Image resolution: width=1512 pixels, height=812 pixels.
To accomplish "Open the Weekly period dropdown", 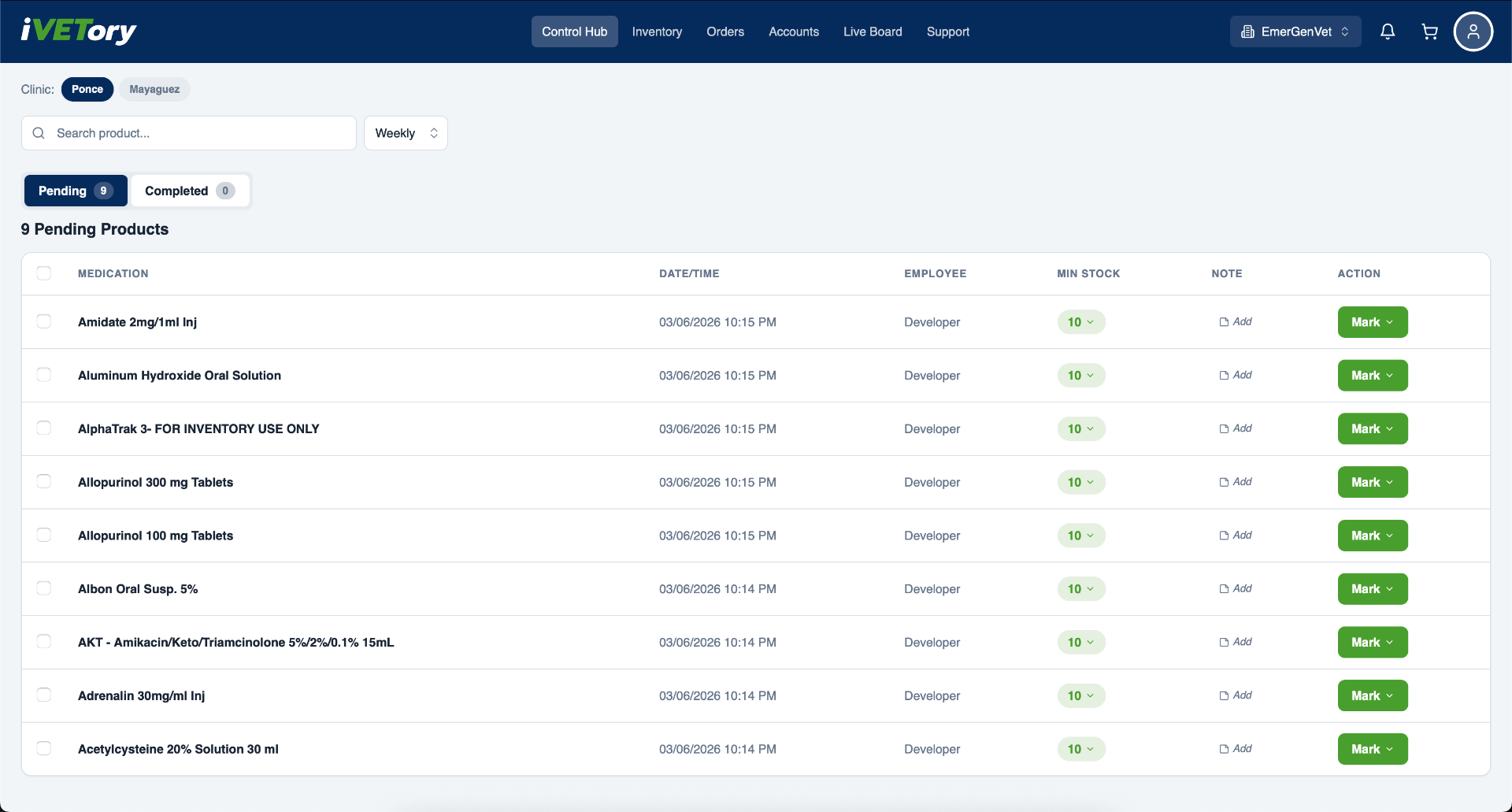I will point(406,133).
